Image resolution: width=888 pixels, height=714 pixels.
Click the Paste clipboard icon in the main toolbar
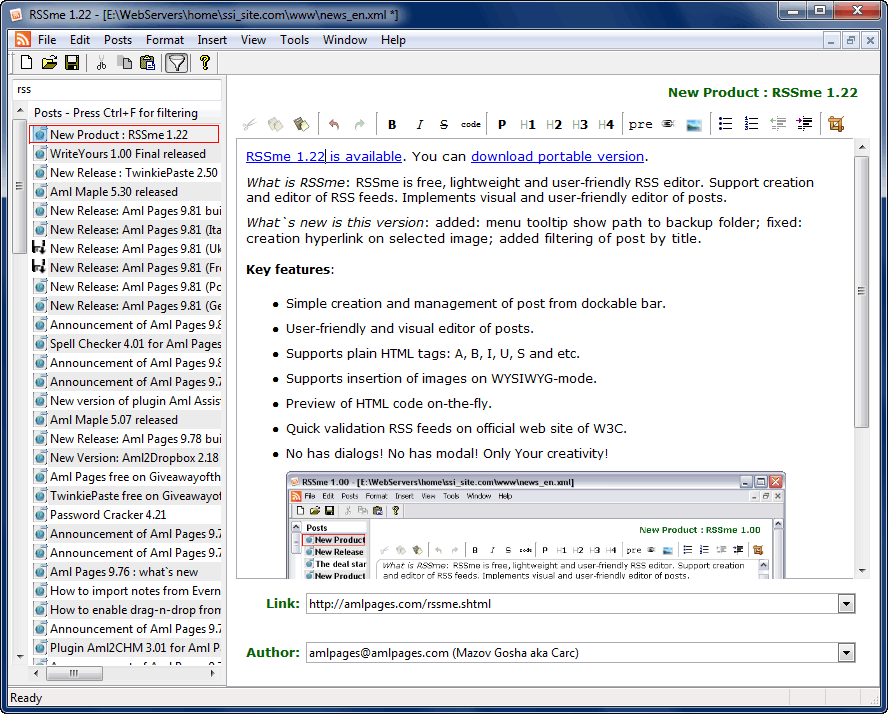[147, 62]
